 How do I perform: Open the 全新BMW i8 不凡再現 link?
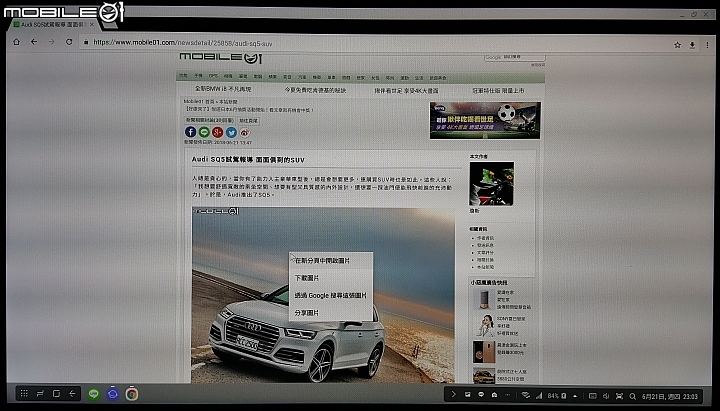[x=223, y=89]
